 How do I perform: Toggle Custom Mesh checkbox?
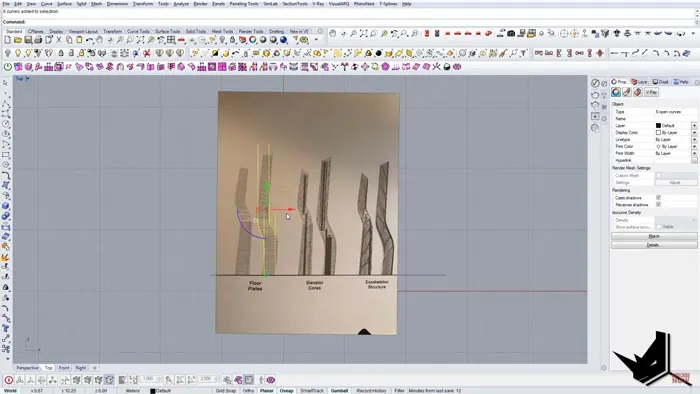pos(658,175)
